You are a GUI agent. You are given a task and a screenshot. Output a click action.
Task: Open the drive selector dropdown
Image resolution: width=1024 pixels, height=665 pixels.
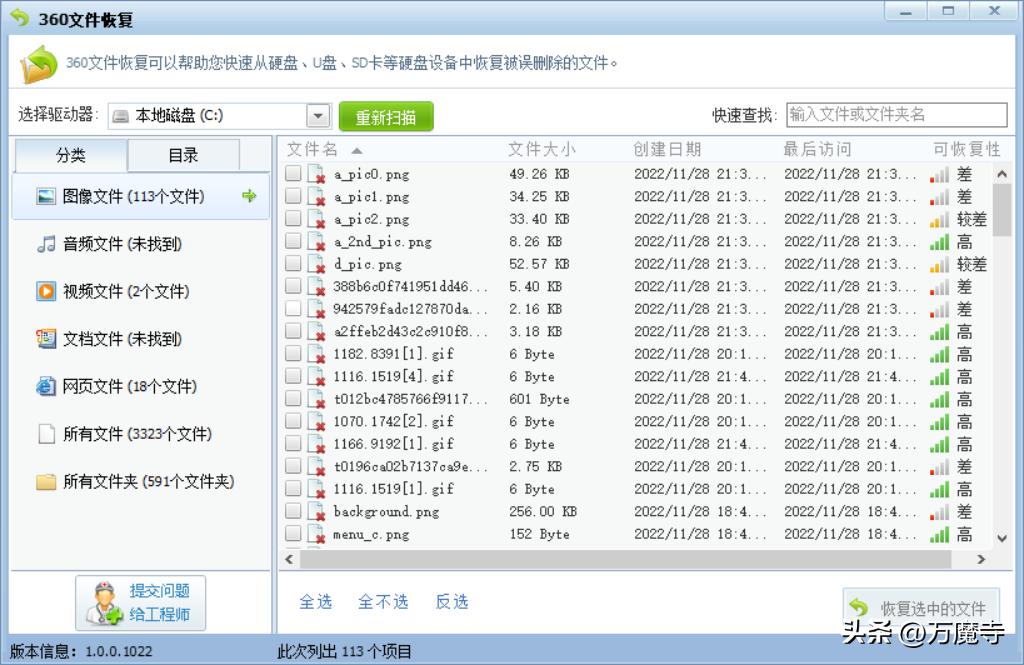coord(319,115)
